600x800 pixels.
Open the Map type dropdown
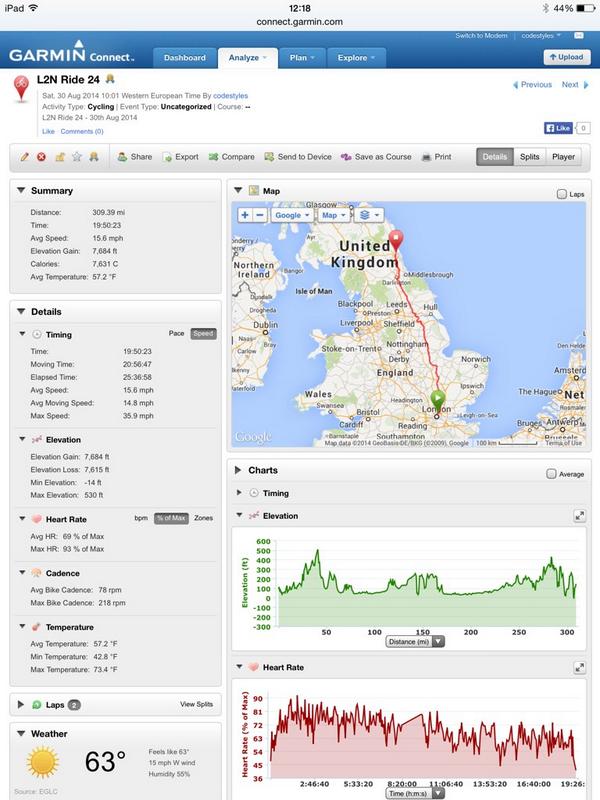point(334,215)
